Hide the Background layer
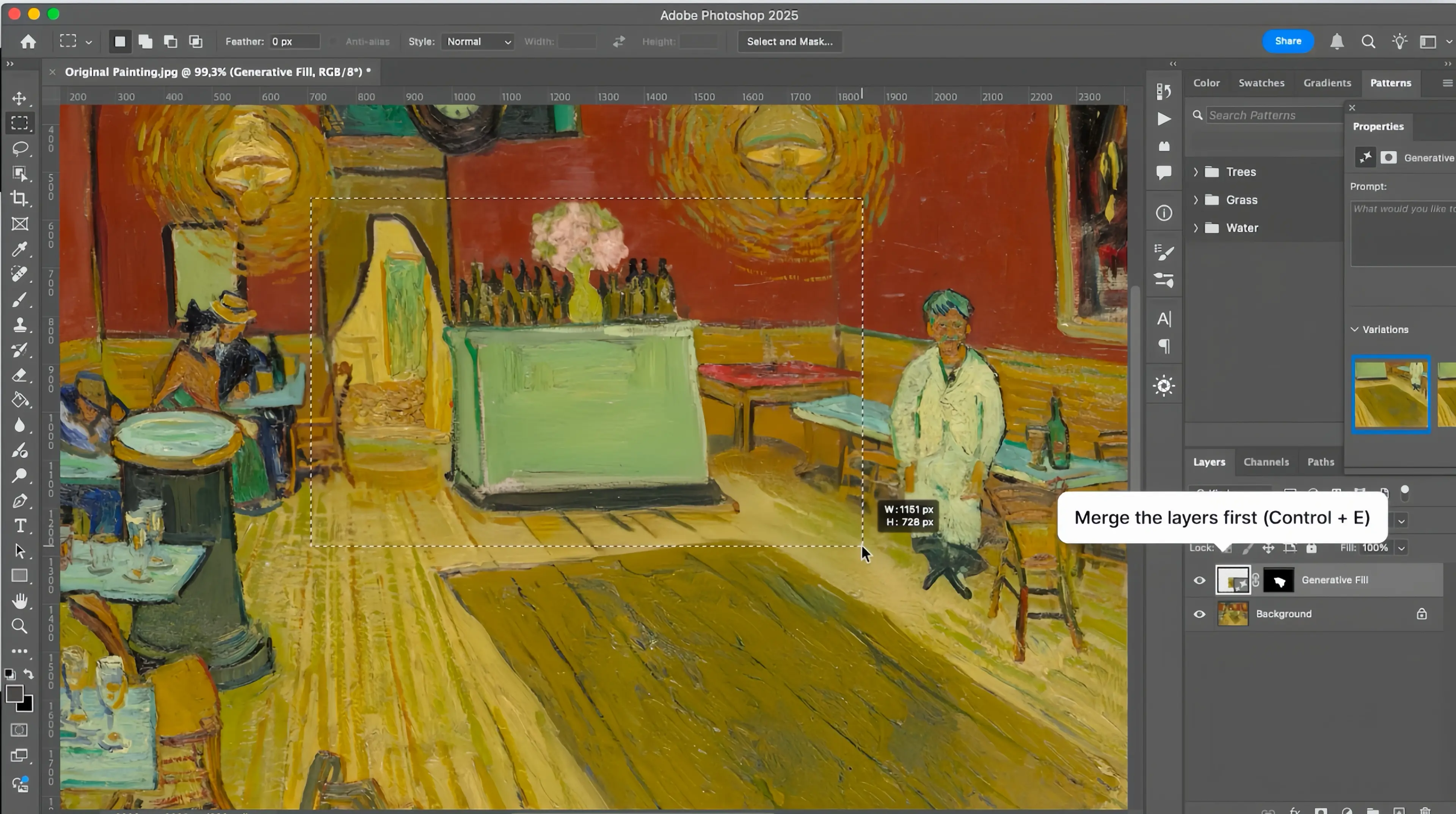The image size is (1456, 814). pos(1199,614)
